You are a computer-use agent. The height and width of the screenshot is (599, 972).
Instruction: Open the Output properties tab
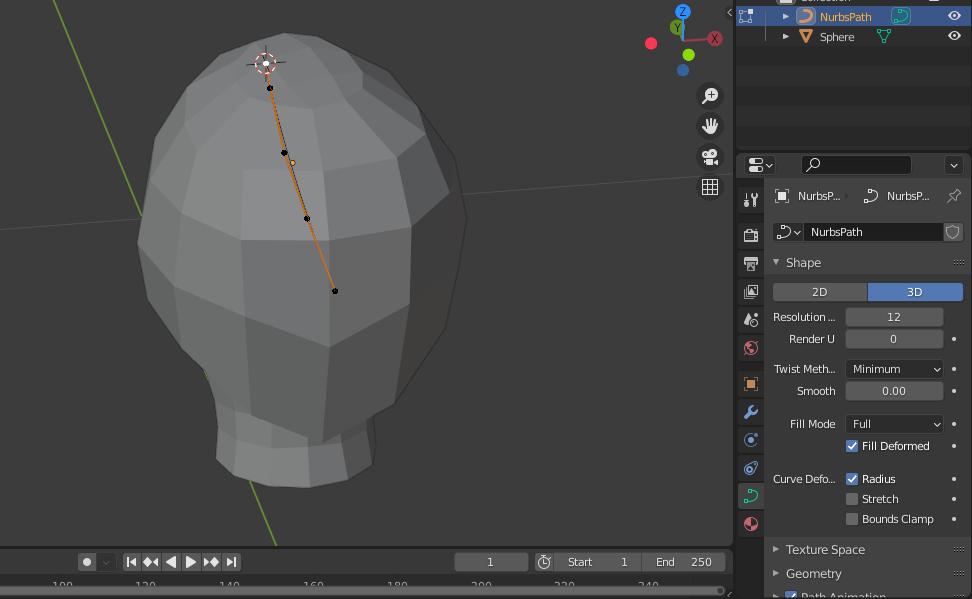751,264
